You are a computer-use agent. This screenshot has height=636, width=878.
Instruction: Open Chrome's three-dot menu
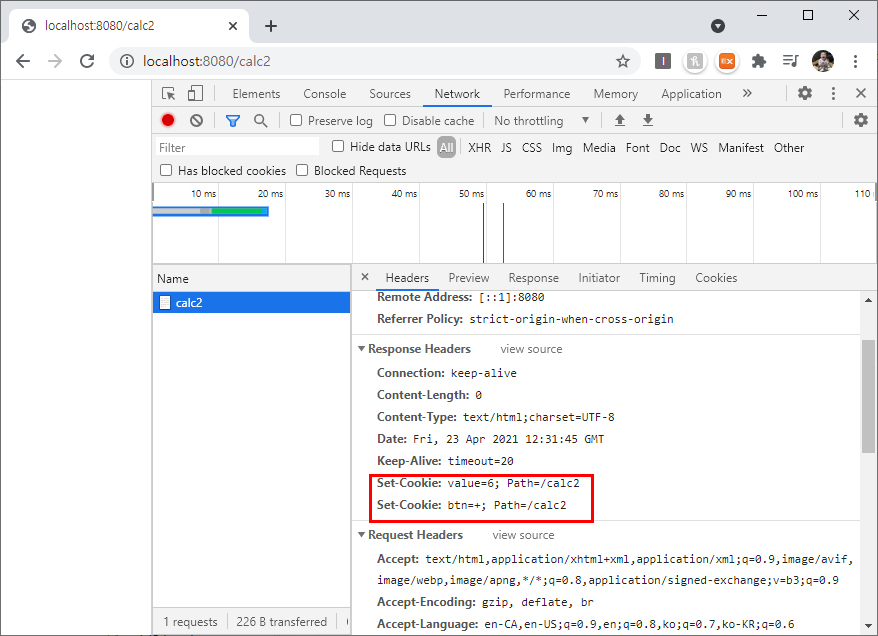coord(855,61)
